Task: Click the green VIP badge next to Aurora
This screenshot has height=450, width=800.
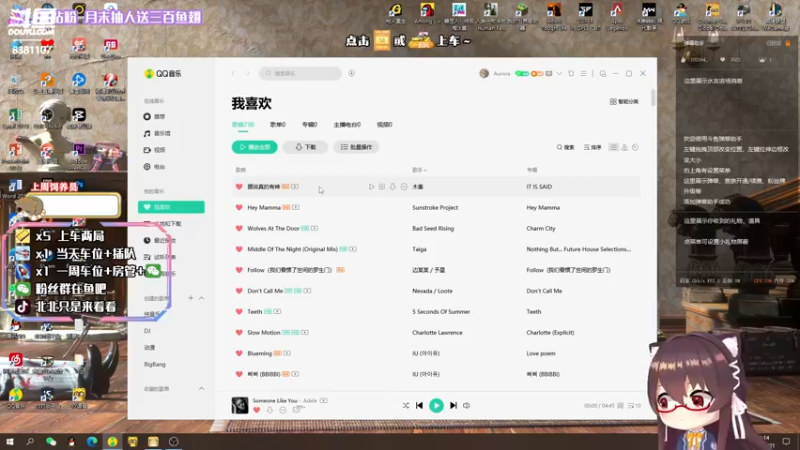Action: coord(522,73)
